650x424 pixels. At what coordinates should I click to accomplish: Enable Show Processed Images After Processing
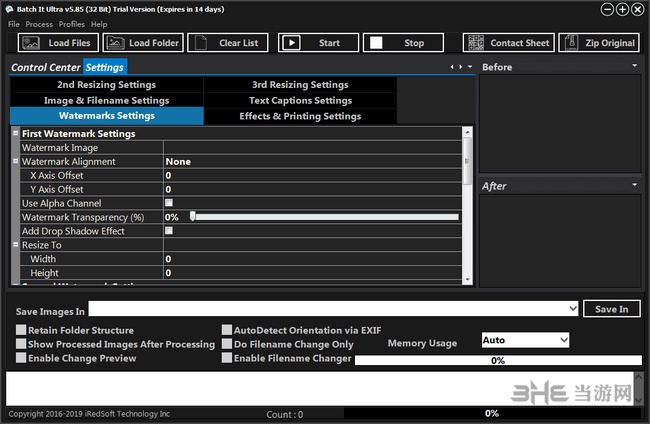point(21,344)
